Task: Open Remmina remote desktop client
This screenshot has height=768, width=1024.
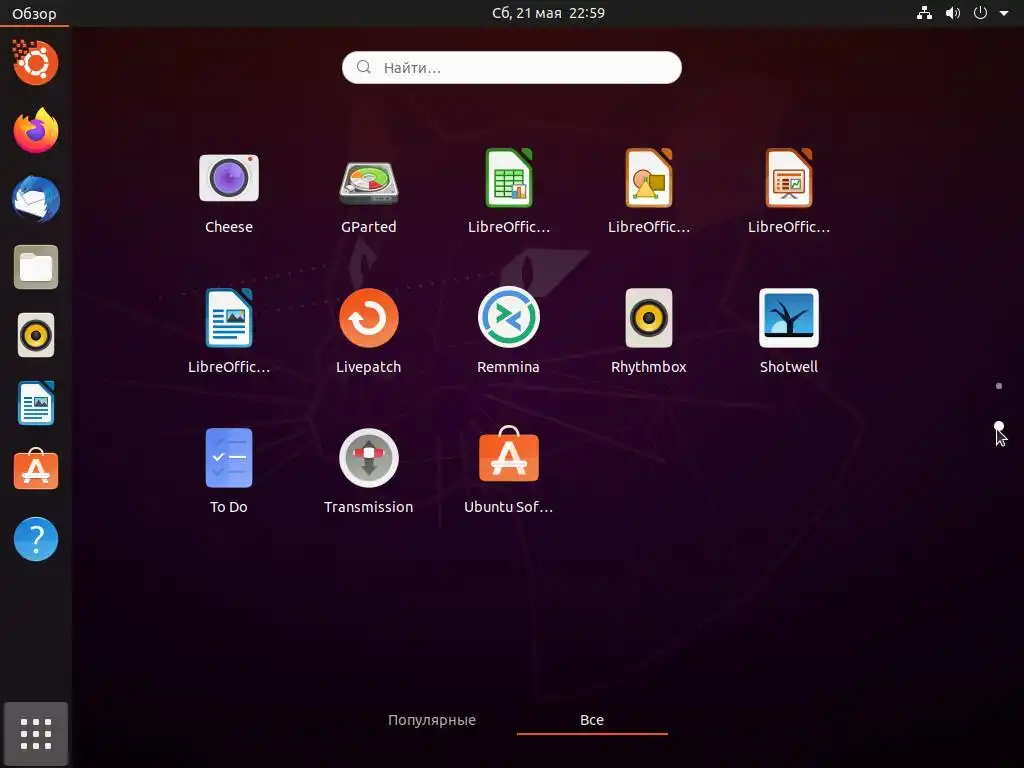Action: (509, 317)
